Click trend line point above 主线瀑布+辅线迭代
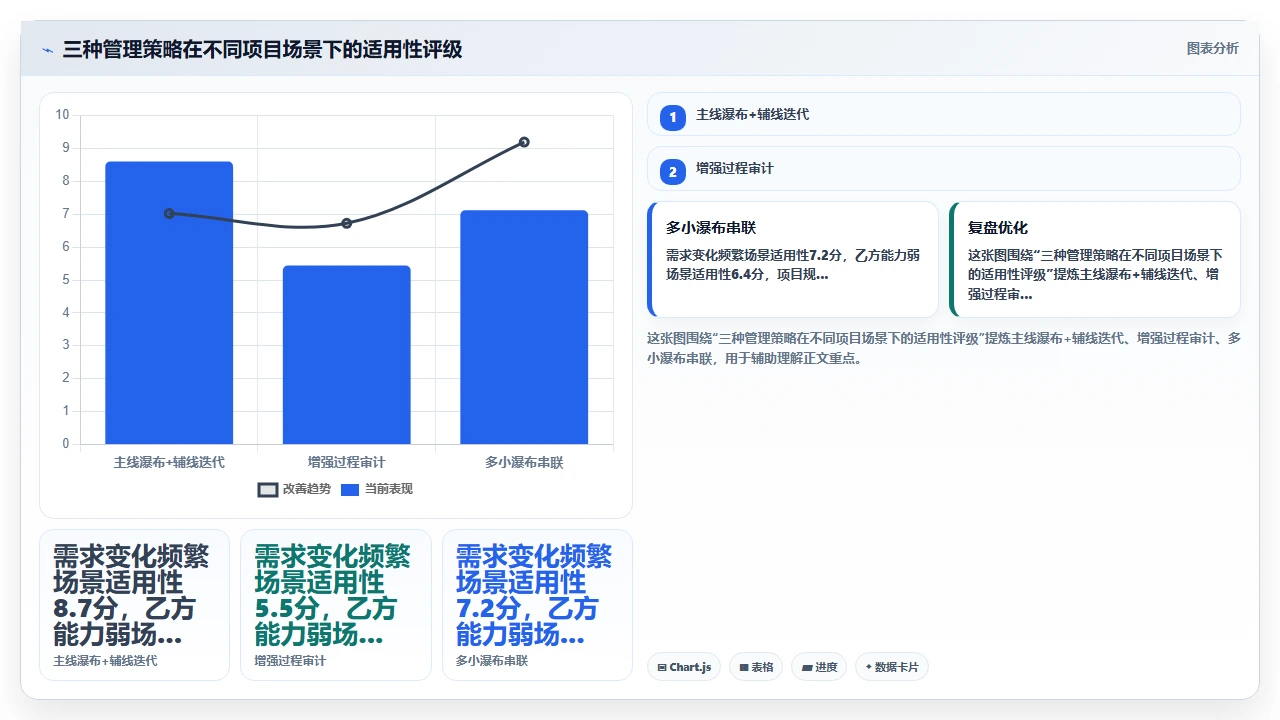The image size is (1280, 720). point(169,213)
